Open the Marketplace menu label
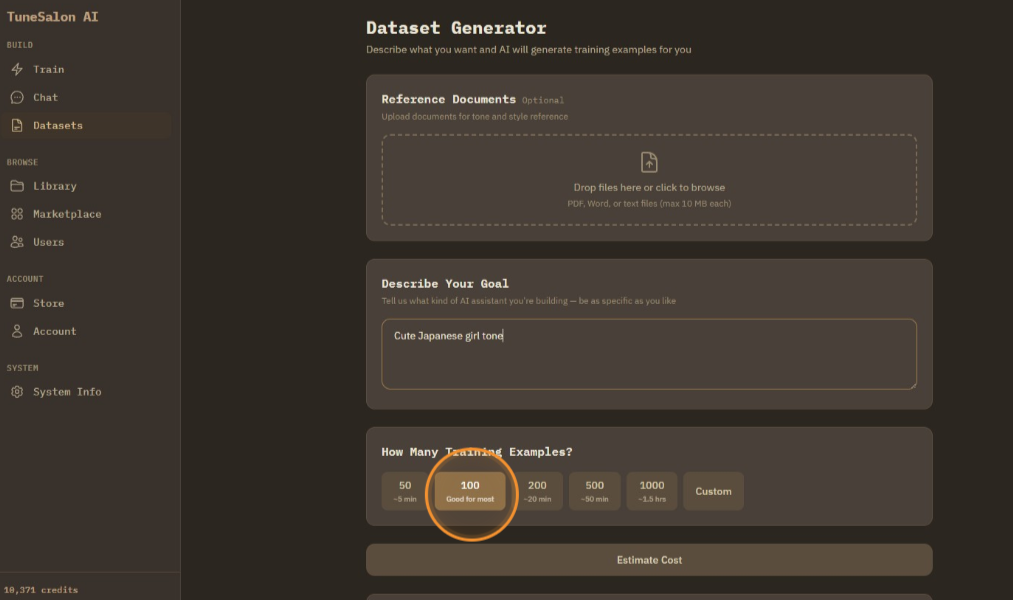The width and height of the screenshot is (1013, 600). click(x=67, y=214)
